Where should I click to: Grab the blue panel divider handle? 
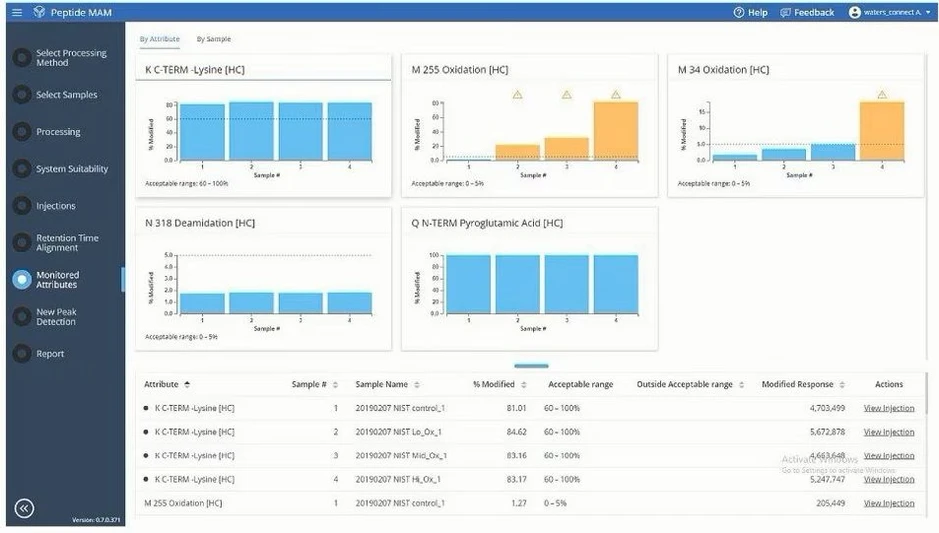click(531, 365)
